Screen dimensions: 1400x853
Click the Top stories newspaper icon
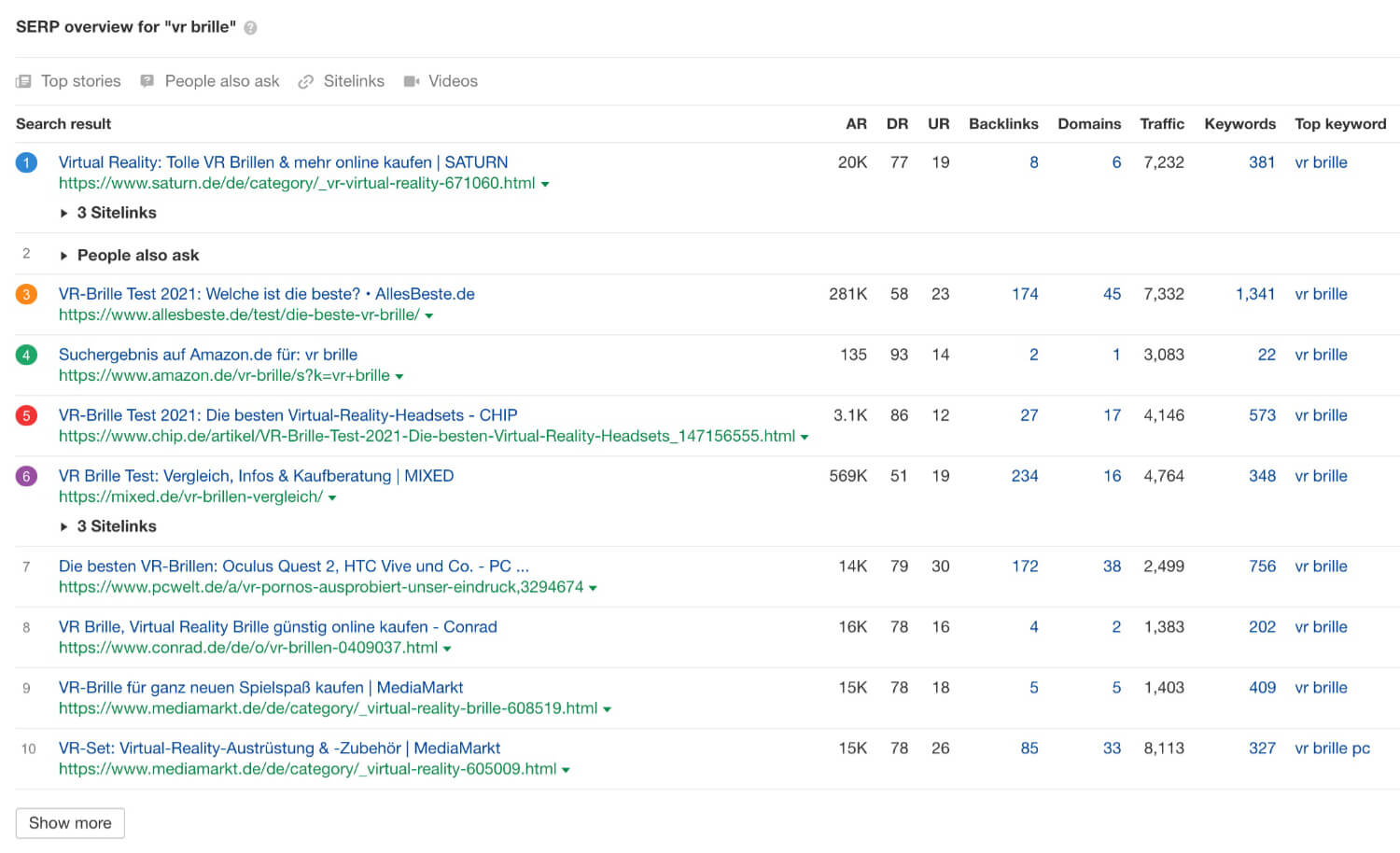(x=23, y=81)
